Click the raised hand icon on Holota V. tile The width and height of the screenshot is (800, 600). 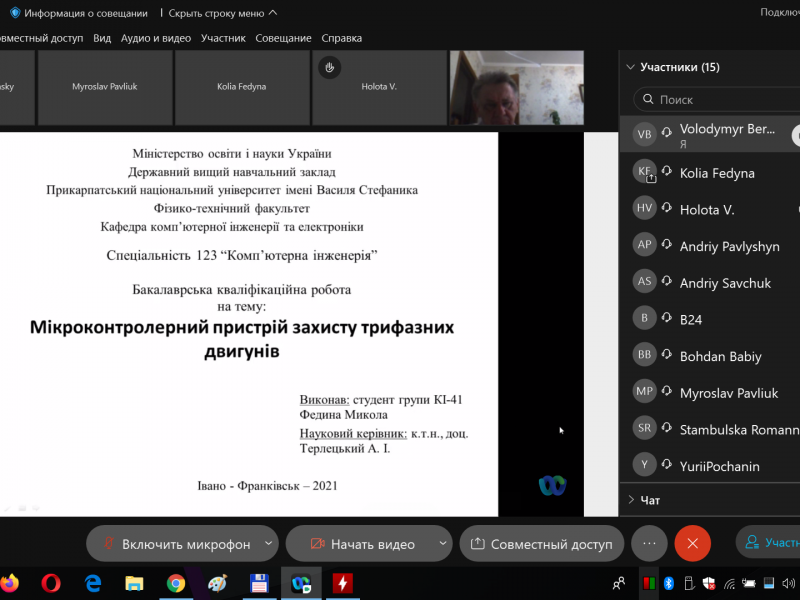(328, 67)
